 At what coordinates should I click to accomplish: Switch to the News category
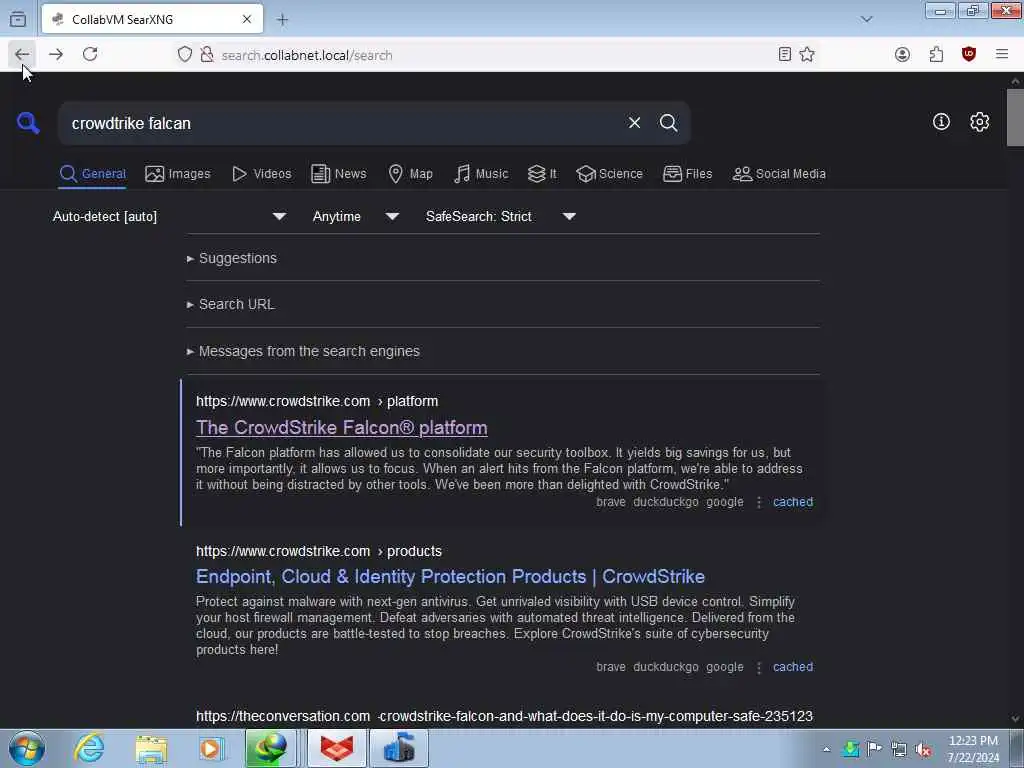338,174
